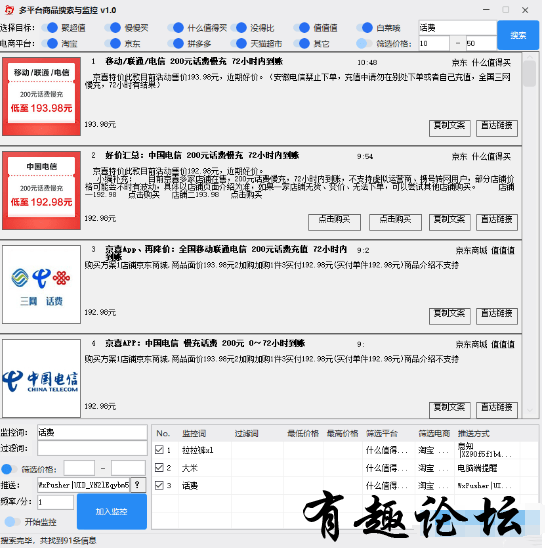Toggle the monitor panel 筛选价格 switch
The image size is (545, 550).
(8, 469)
